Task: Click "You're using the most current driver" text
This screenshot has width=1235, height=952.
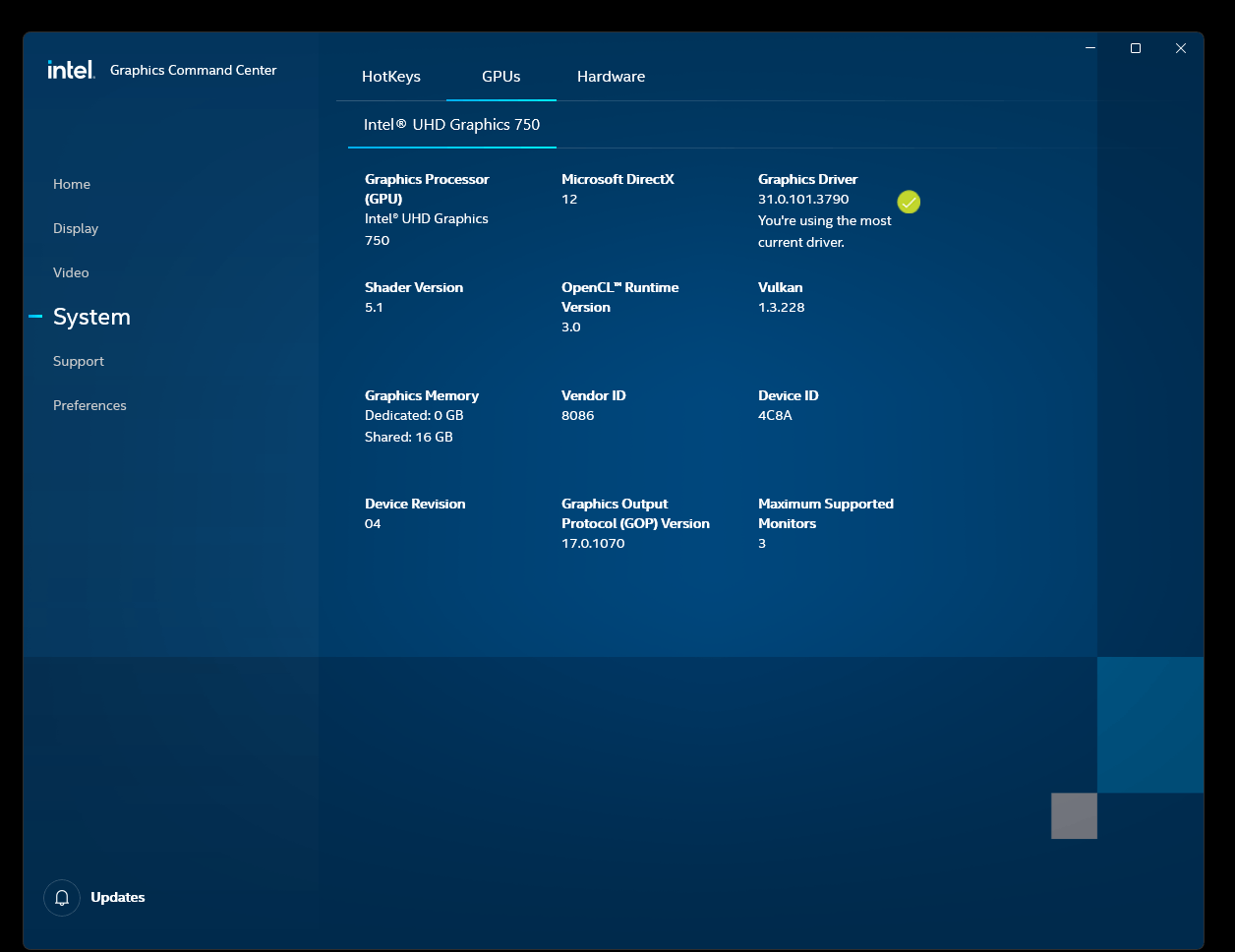Action: [x=825, y=231]
